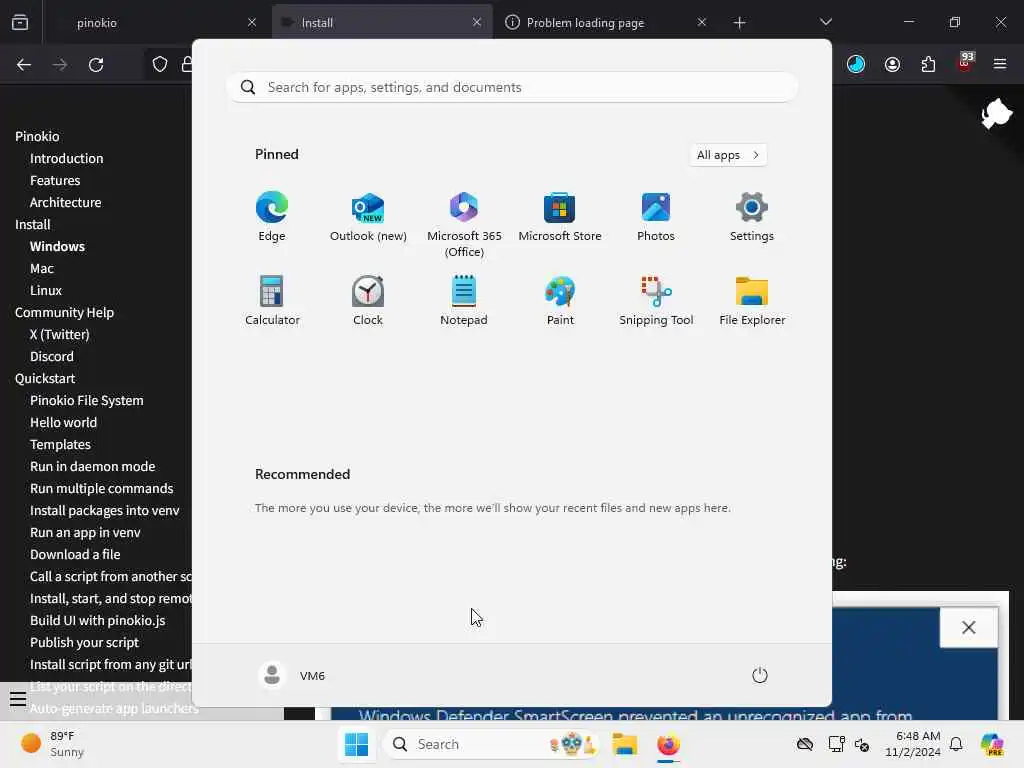Open Microsoft Store from Start menu
The image size is (1024, 768).
click(x=560, y=217)
